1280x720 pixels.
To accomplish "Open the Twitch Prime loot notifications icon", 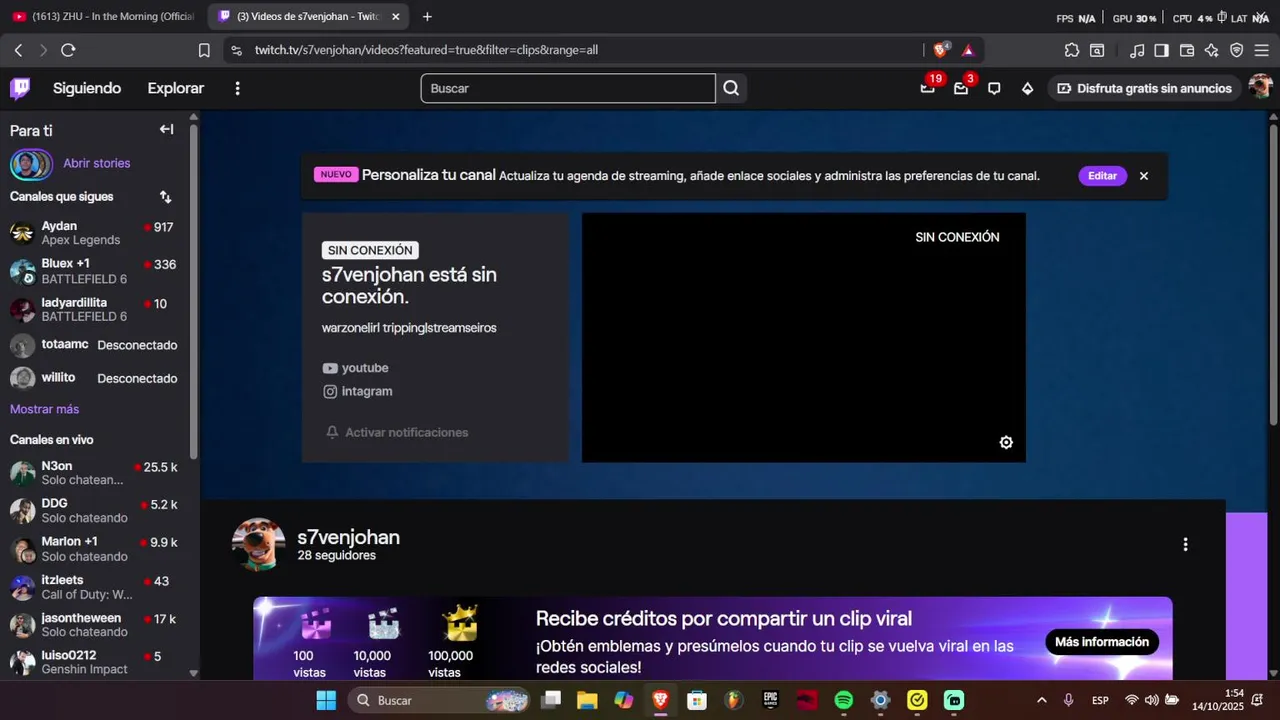I will (928, 88).
